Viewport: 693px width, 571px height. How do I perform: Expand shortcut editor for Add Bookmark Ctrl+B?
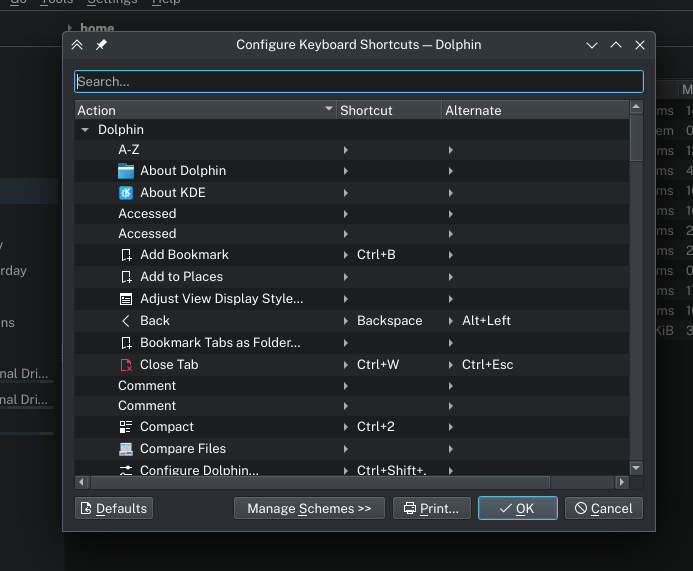click(x=346, y=255)
